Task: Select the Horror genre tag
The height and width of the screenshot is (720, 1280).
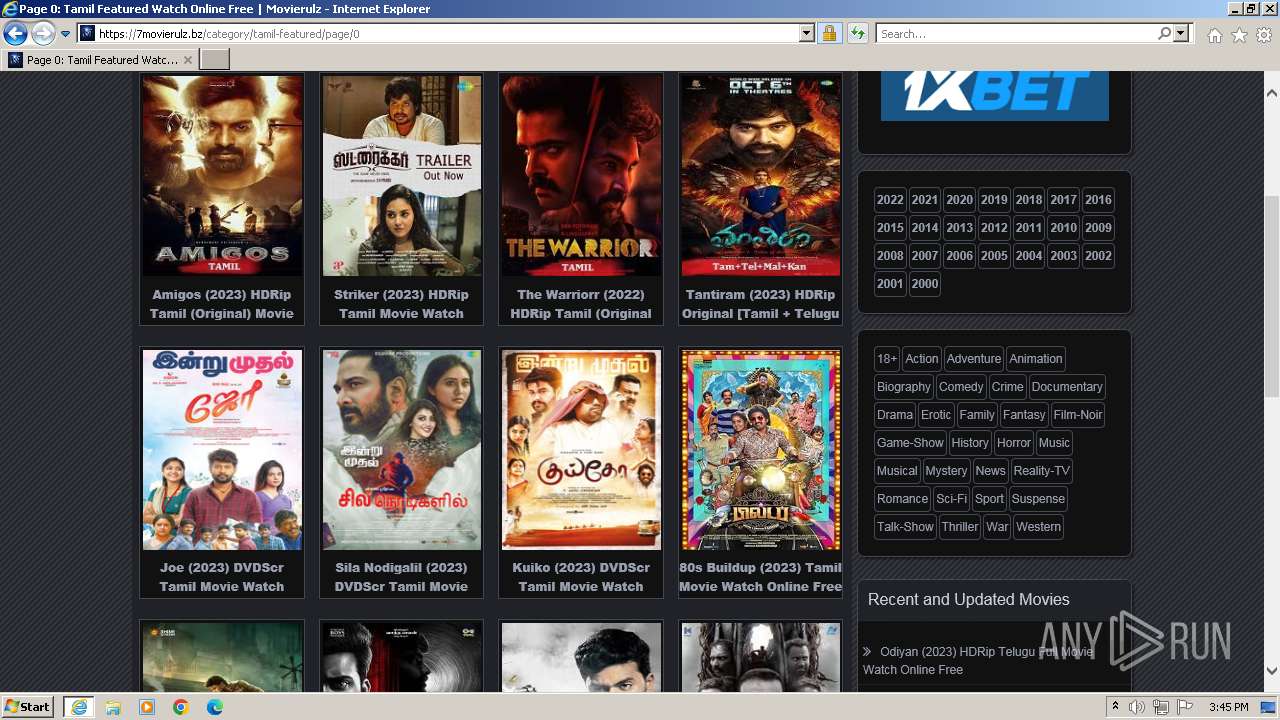Action: tap(1013, 443)
